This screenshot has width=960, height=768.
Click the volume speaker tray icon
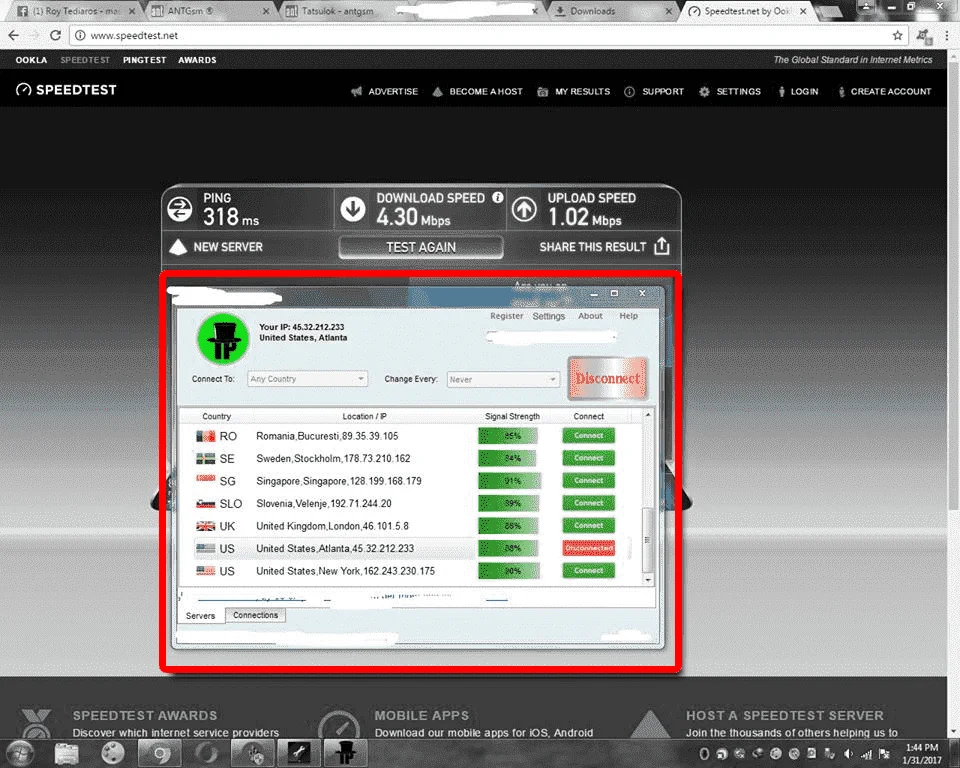coord(848,754)
